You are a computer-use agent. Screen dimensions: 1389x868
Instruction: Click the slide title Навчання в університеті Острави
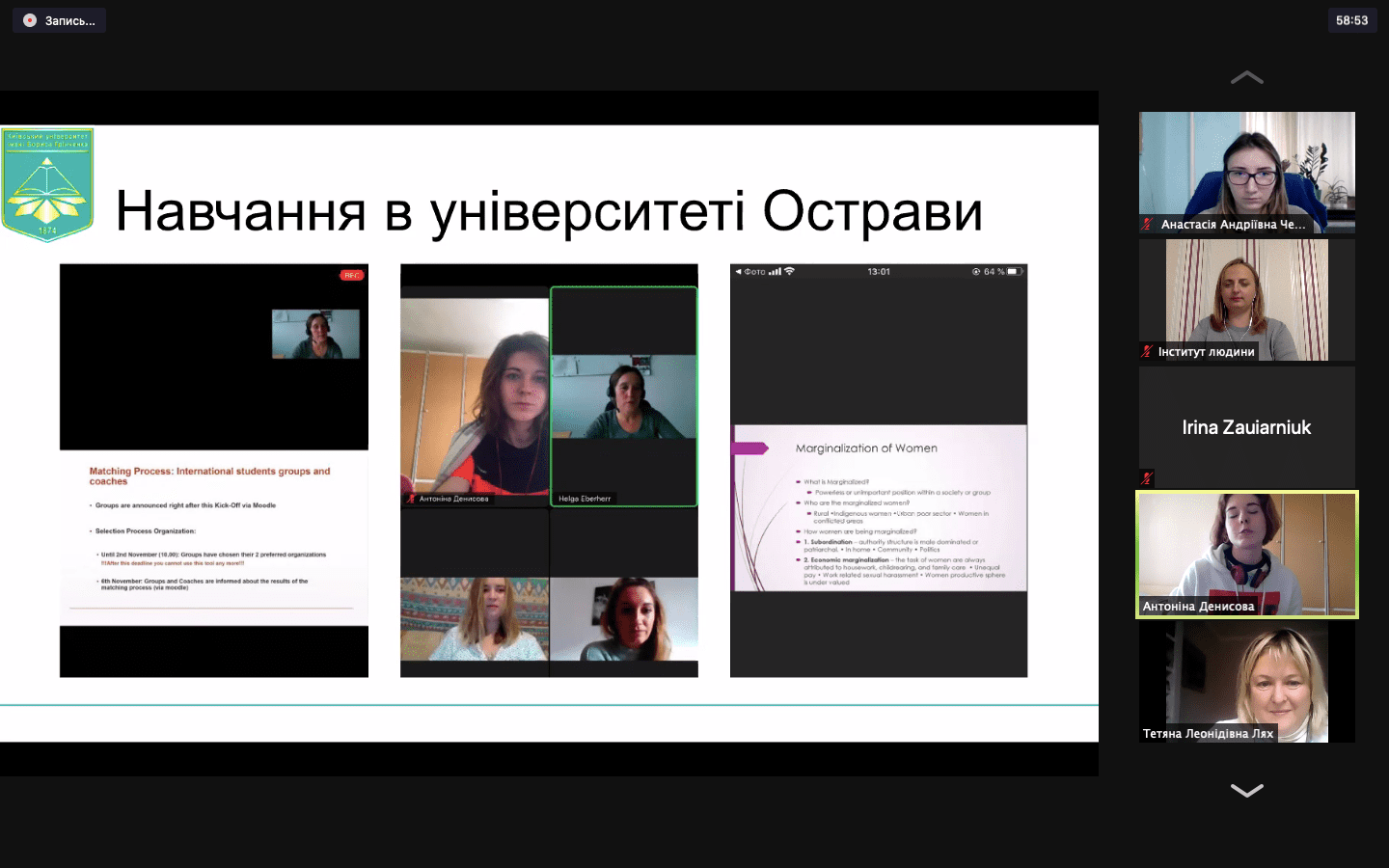tap(549, 211)
